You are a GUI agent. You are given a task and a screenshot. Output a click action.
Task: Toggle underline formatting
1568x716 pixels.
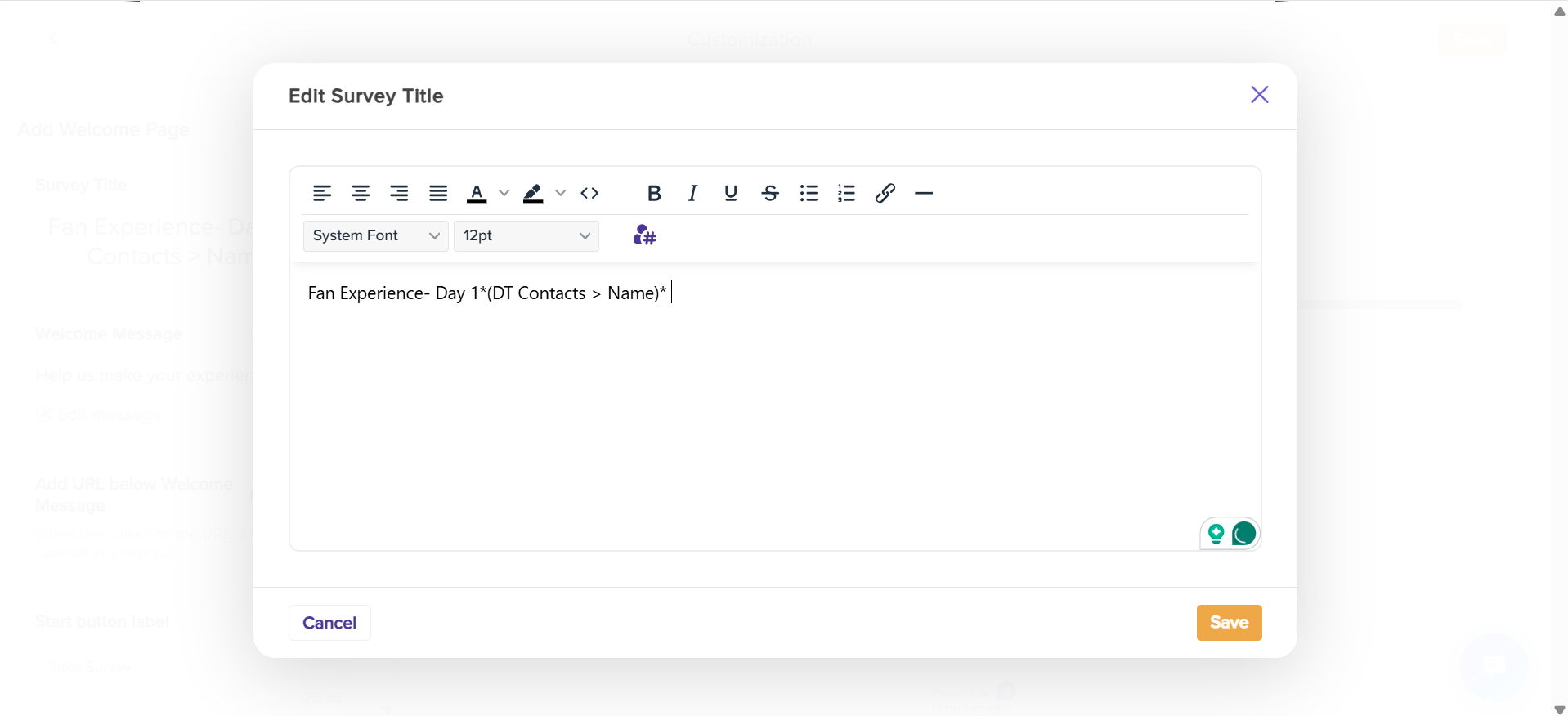(731, 194)
